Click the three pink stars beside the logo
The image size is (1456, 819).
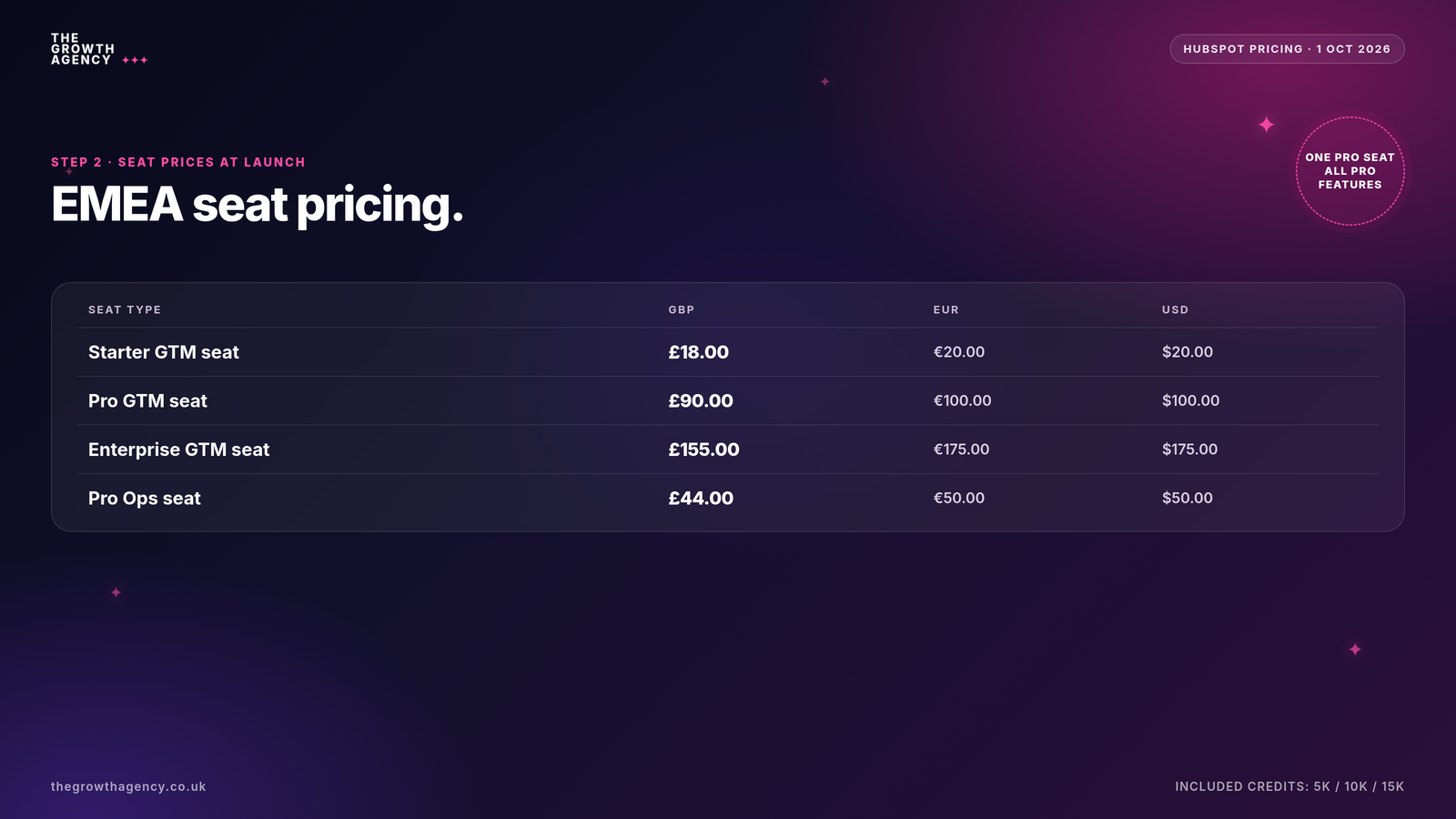coord(135,60)
